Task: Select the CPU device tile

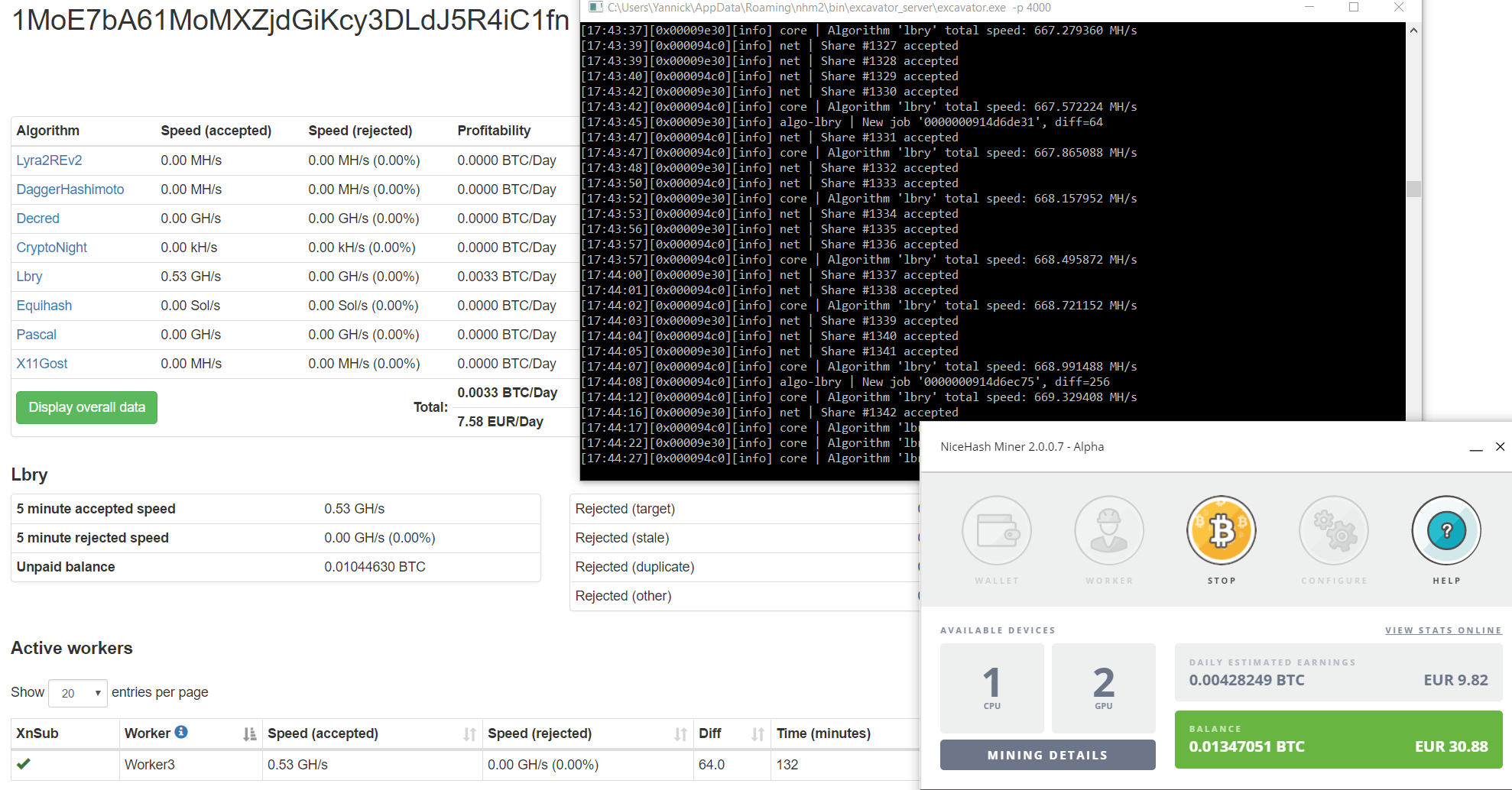Action: point(992,688)
